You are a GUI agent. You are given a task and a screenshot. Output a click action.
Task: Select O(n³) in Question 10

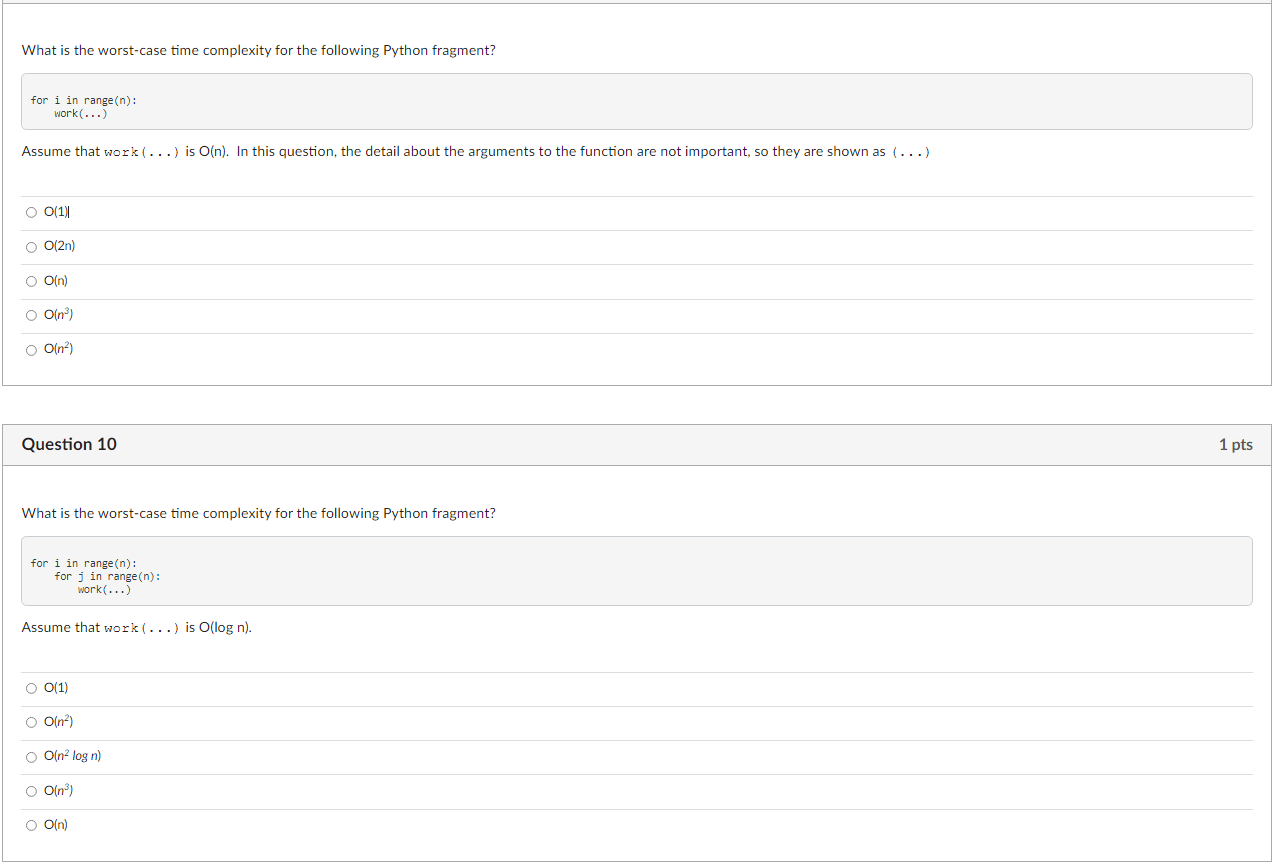tap(31, 790)
